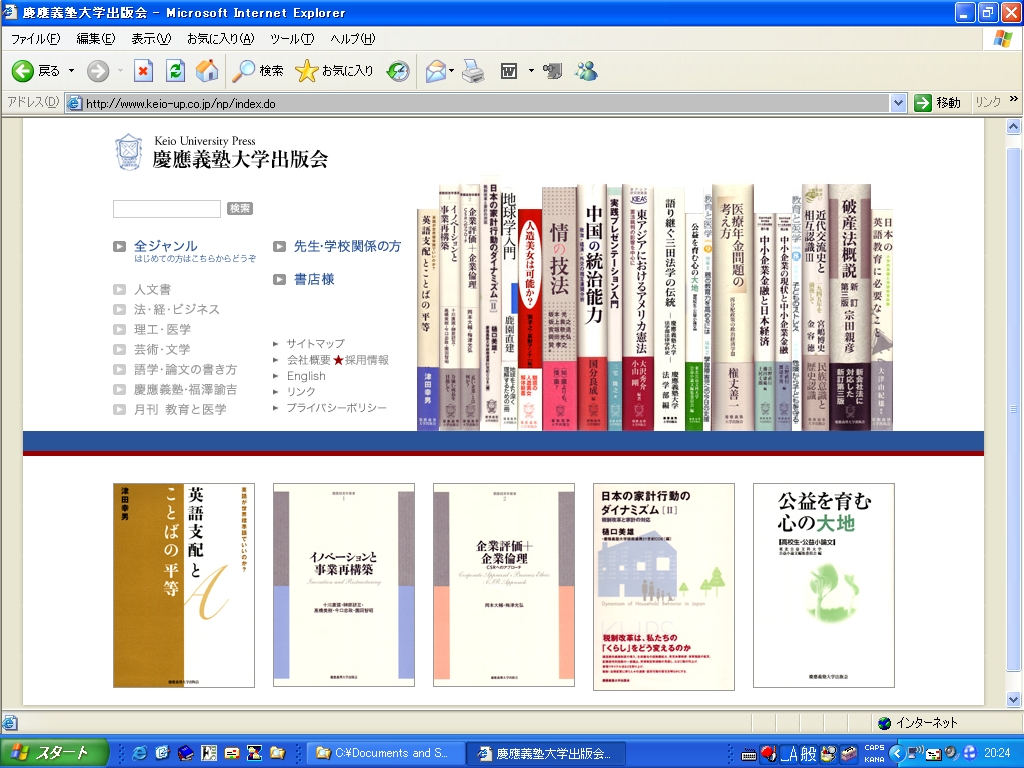The width and height of the screenshot is (1024, 768).
Task: Click the Print toolbar icon
Action: [x=473, y=71]
